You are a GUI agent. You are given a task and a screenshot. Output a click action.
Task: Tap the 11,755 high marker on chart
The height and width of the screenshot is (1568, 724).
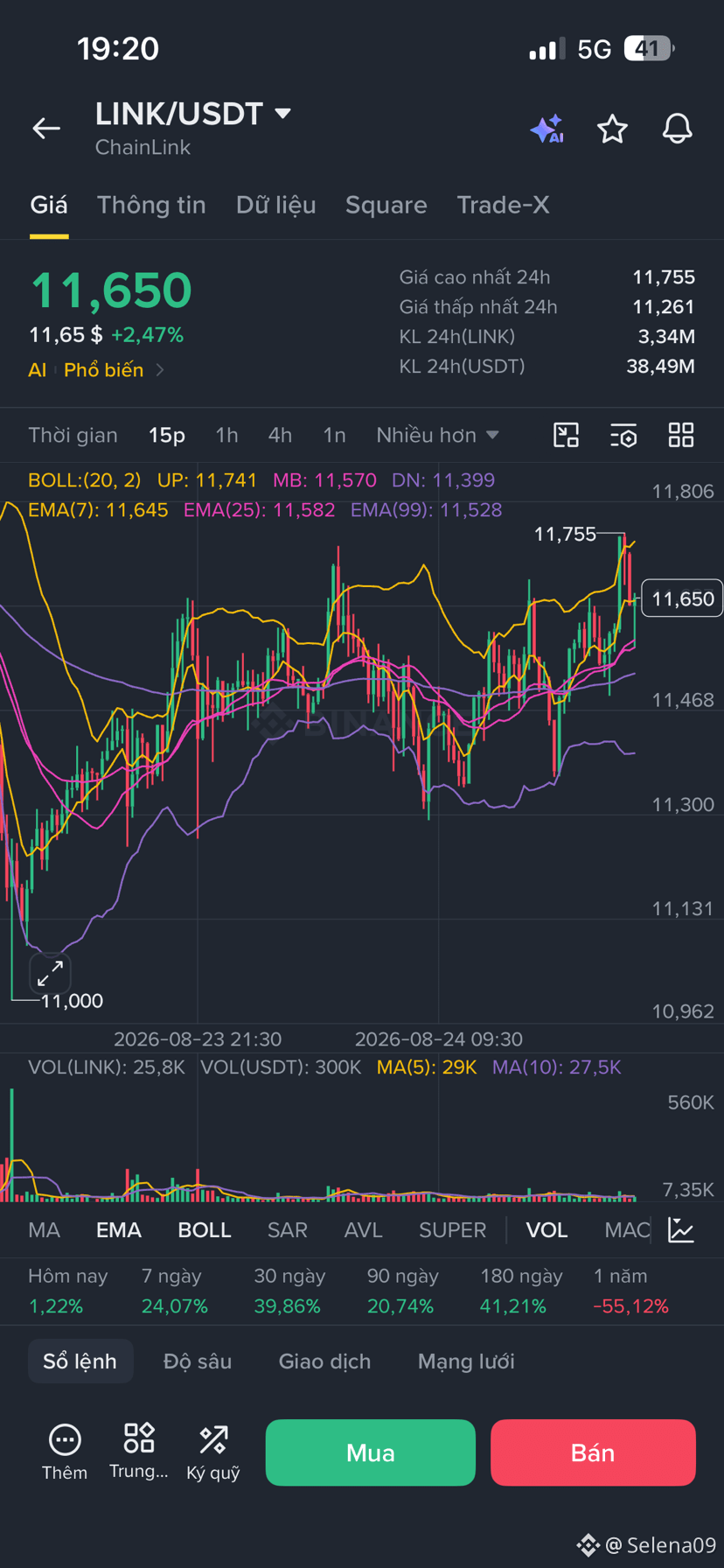[565, 534]
